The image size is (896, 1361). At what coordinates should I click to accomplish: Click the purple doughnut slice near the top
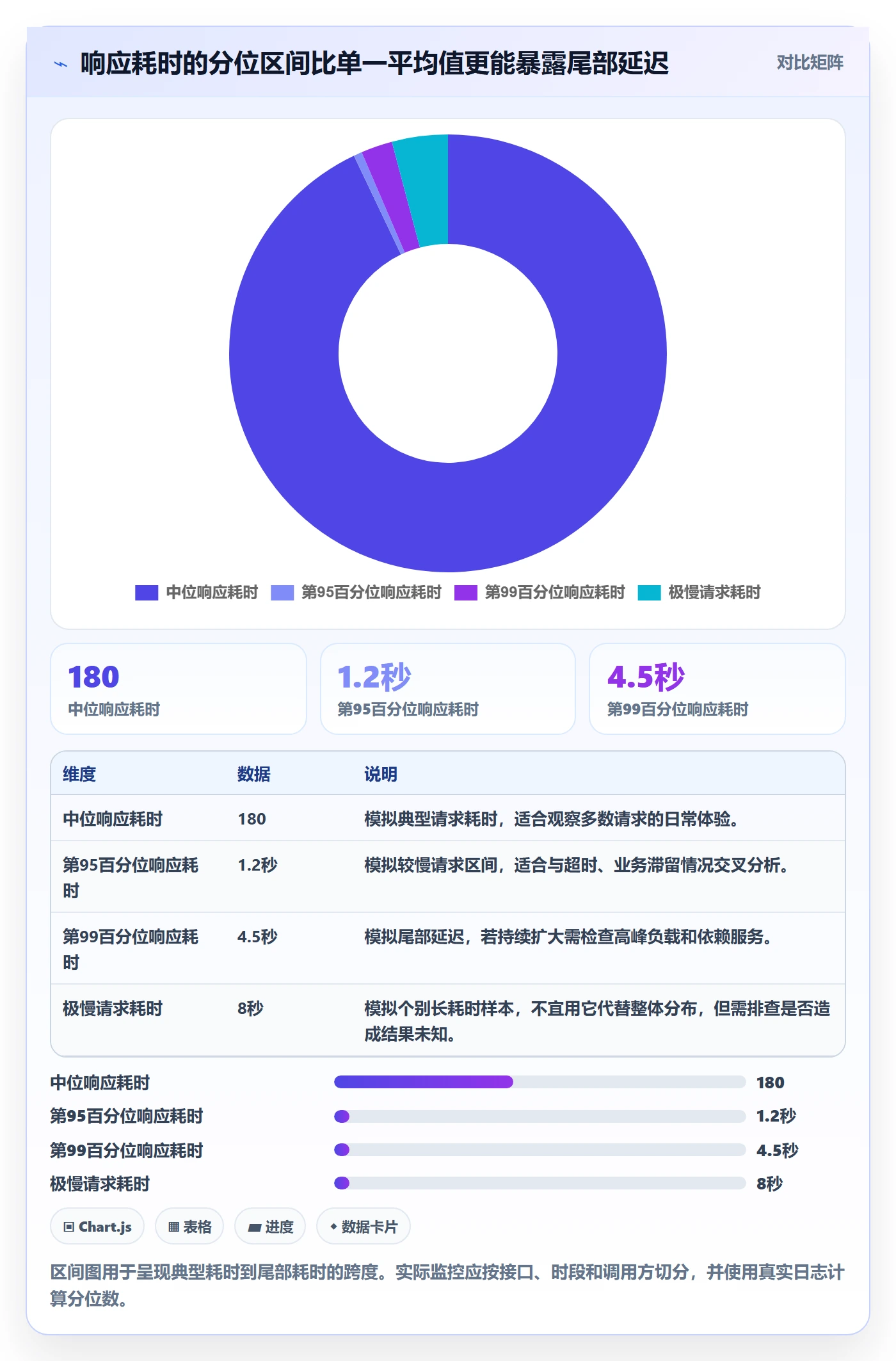click(393, 197)
